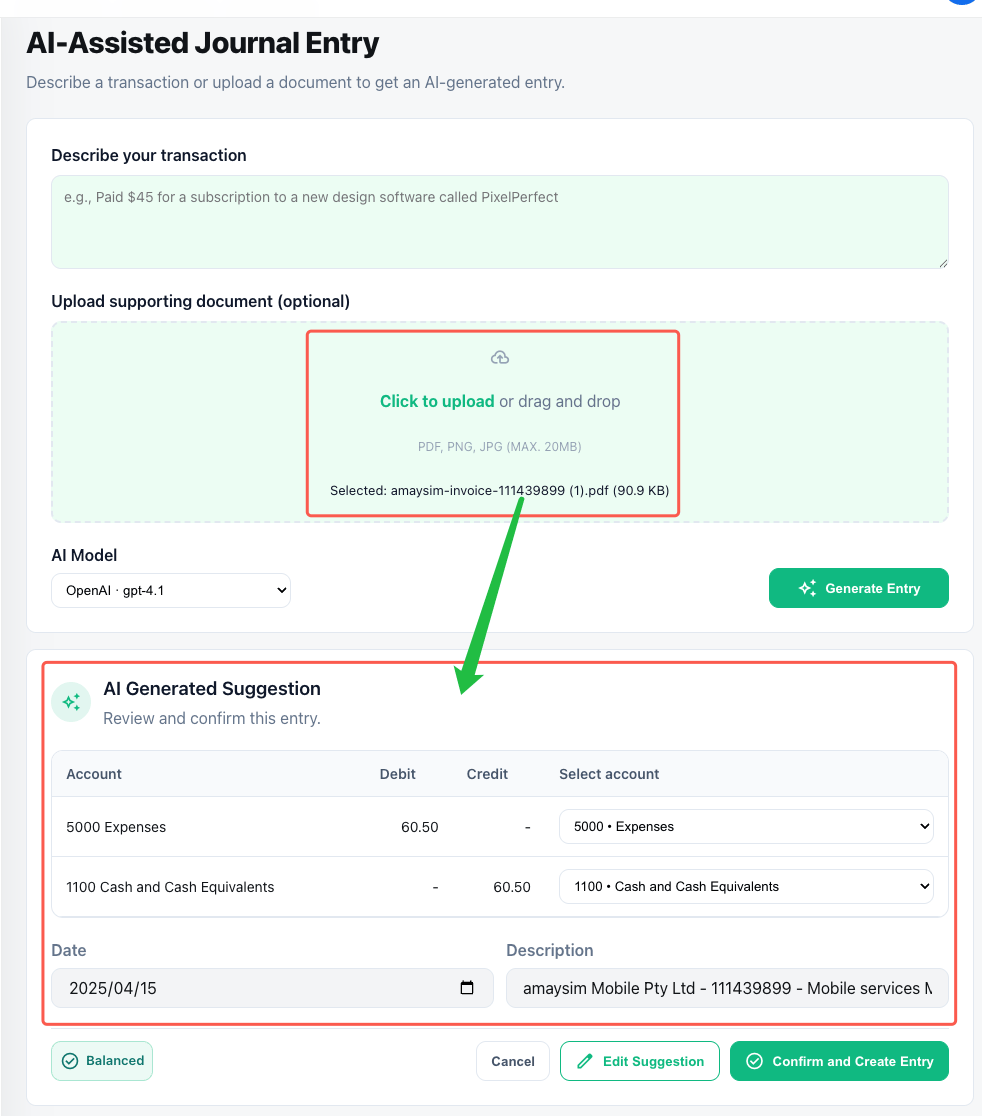This screenshot has height=1116, width=982.
Task: Click the pencil icon on Edit Suggestion
Action: (x=585, y=1061)
